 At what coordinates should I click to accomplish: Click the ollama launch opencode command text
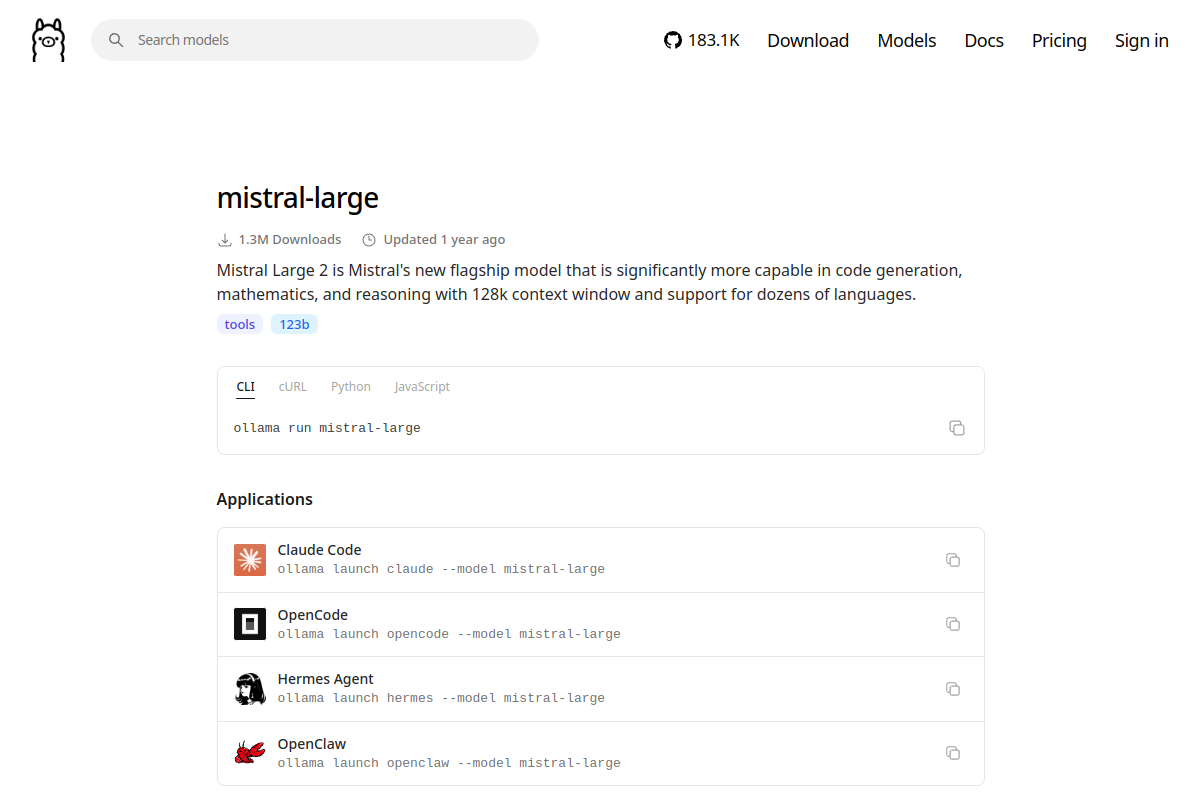449,634
